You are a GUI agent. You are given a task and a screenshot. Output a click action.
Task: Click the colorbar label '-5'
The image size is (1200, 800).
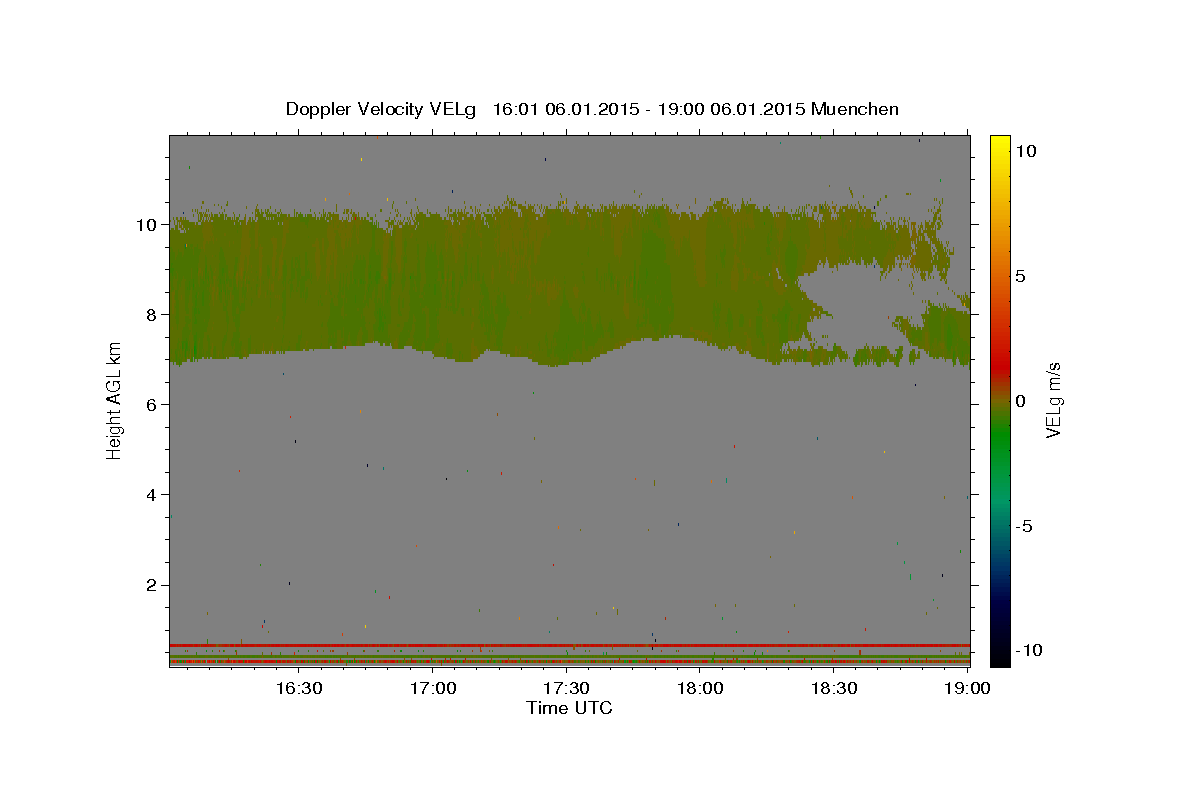click(x=1022, y=526)
